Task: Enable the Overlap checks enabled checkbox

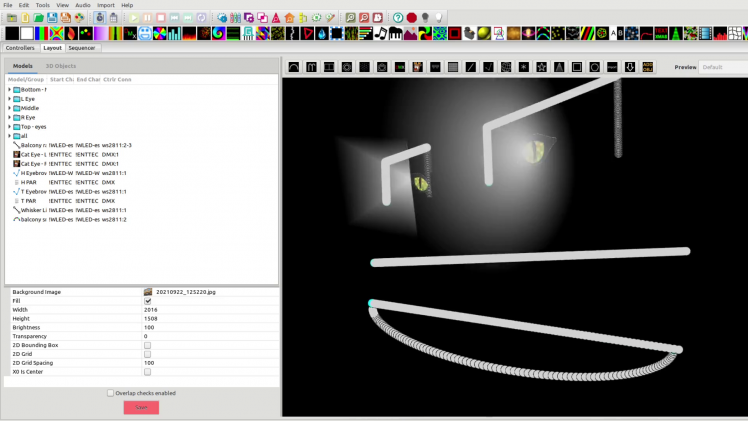Action: (110, 393)
